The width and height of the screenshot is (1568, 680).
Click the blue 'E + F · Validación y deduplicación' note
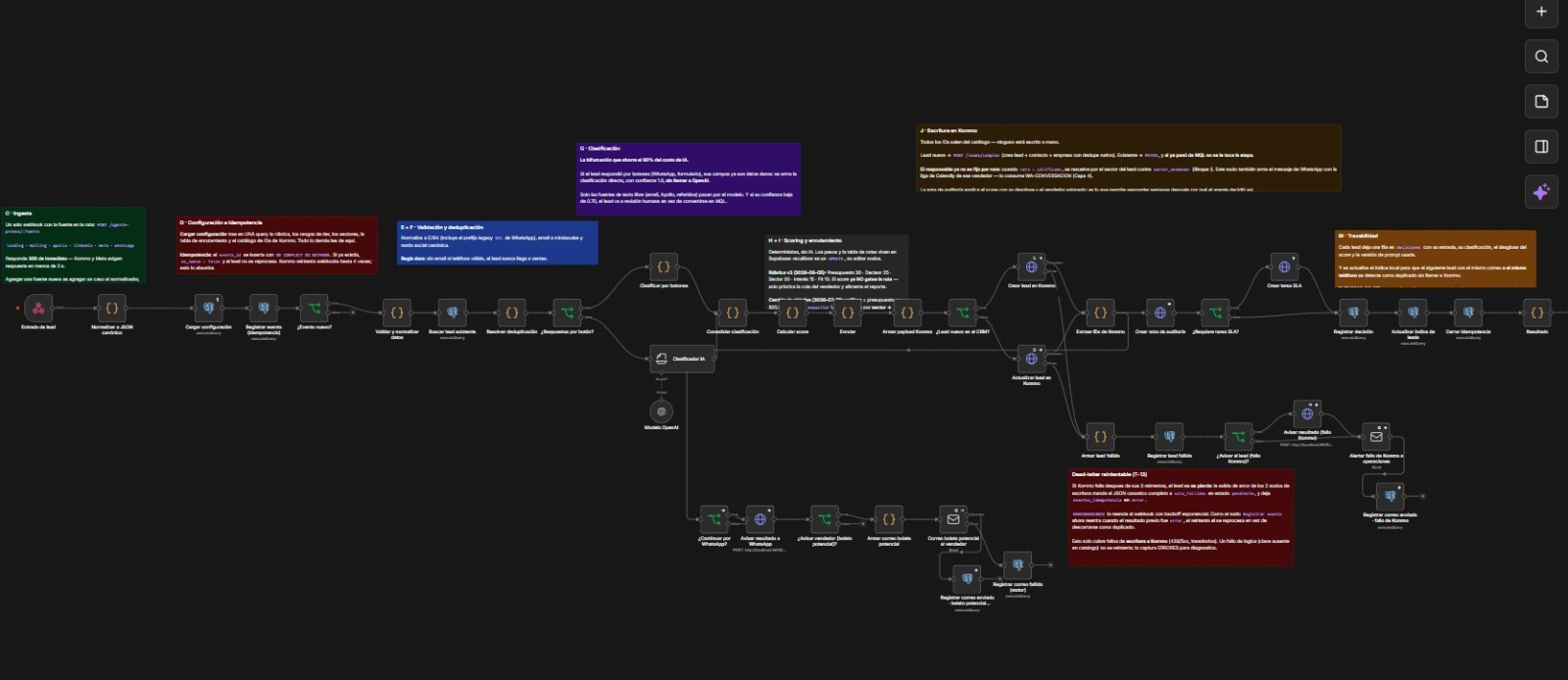pyautogui.click(x=497, y=242)
